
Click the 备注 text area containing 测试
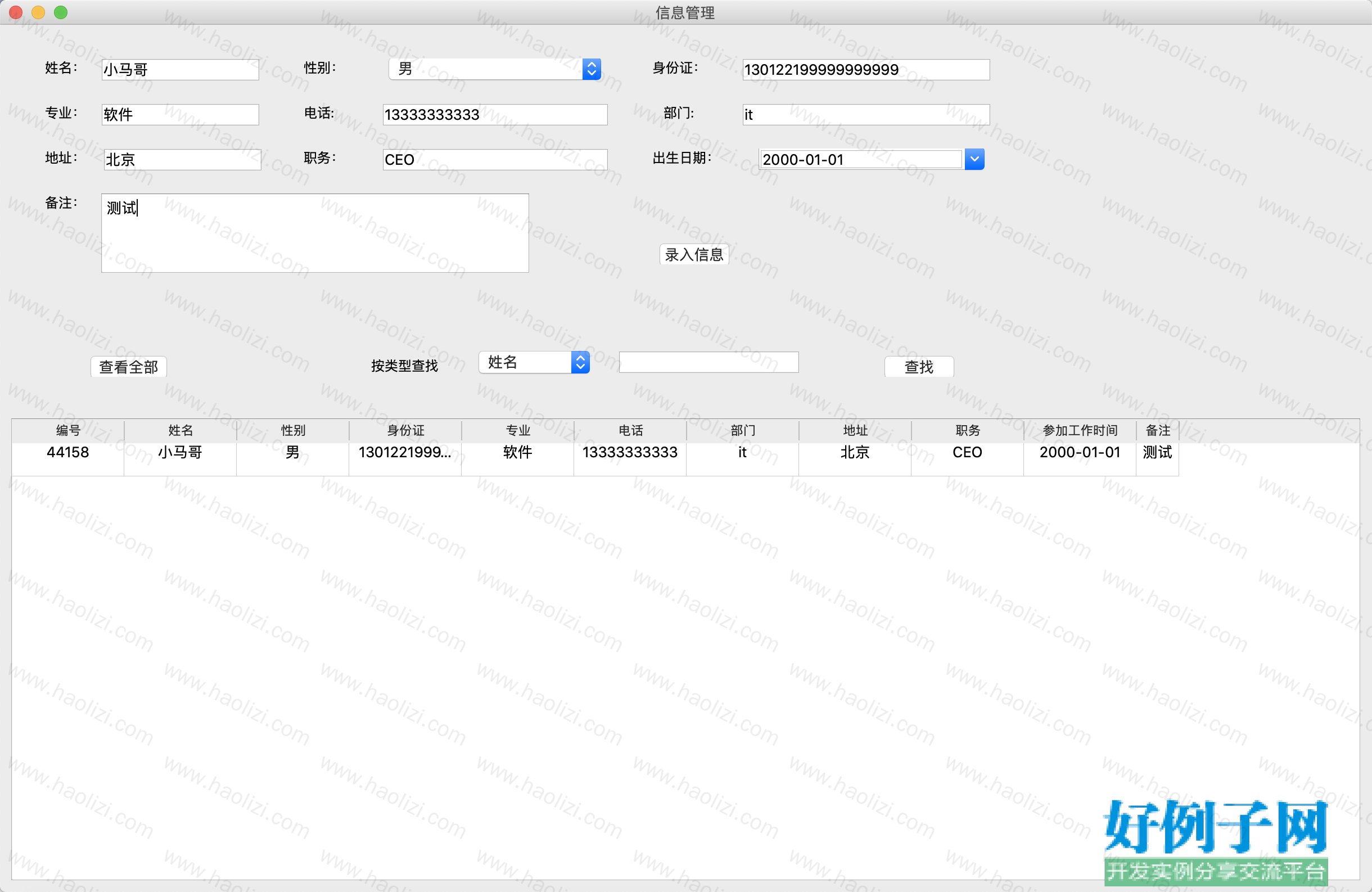point(315,233)
